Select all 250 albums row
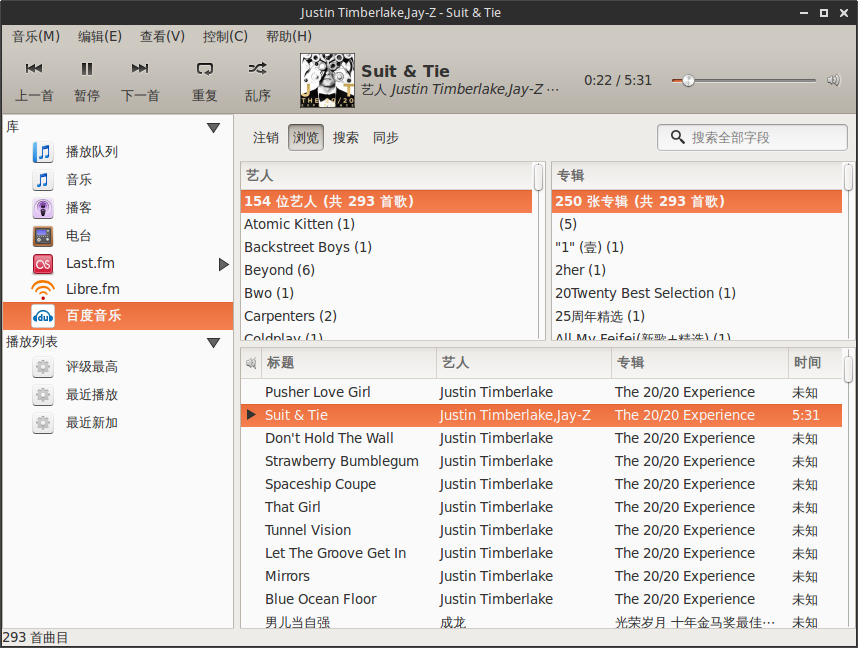Screen dimensions: 858x648 point(697,201)
